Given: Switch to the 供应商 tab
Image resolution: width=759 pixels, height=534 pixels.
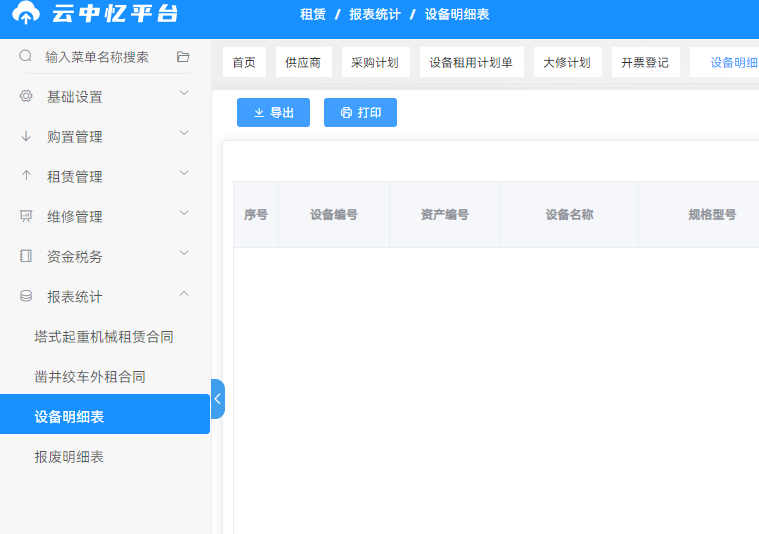Looking at the screenshot, I should tap(304, 62).
